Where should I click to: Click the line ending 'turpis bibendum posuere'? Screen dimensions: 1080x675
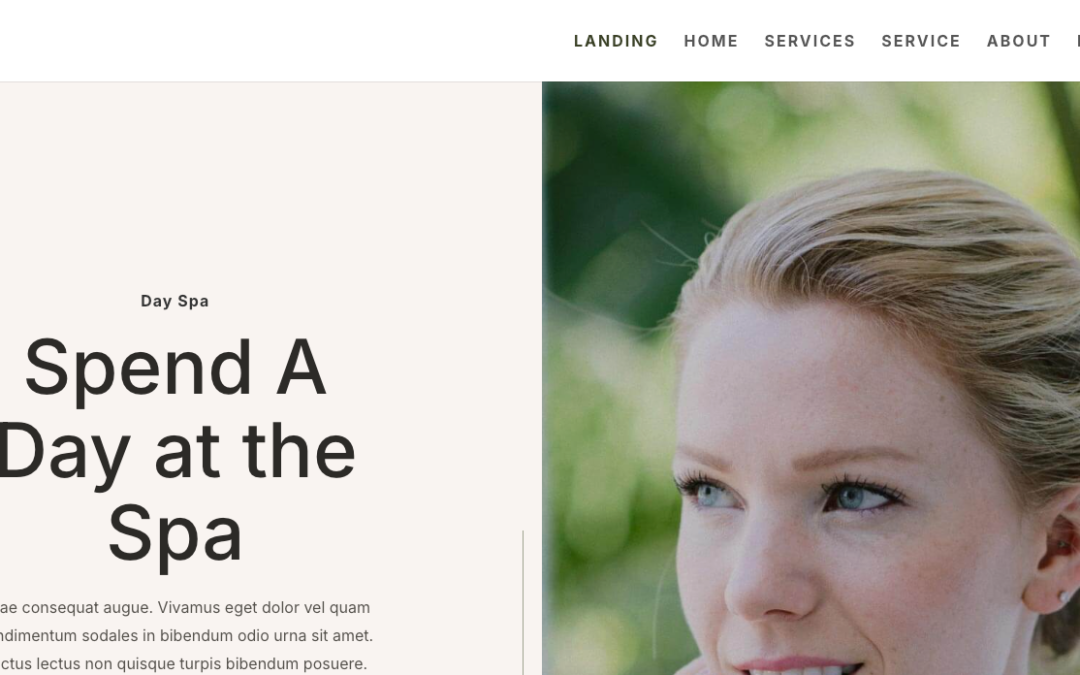pos(183,664)
